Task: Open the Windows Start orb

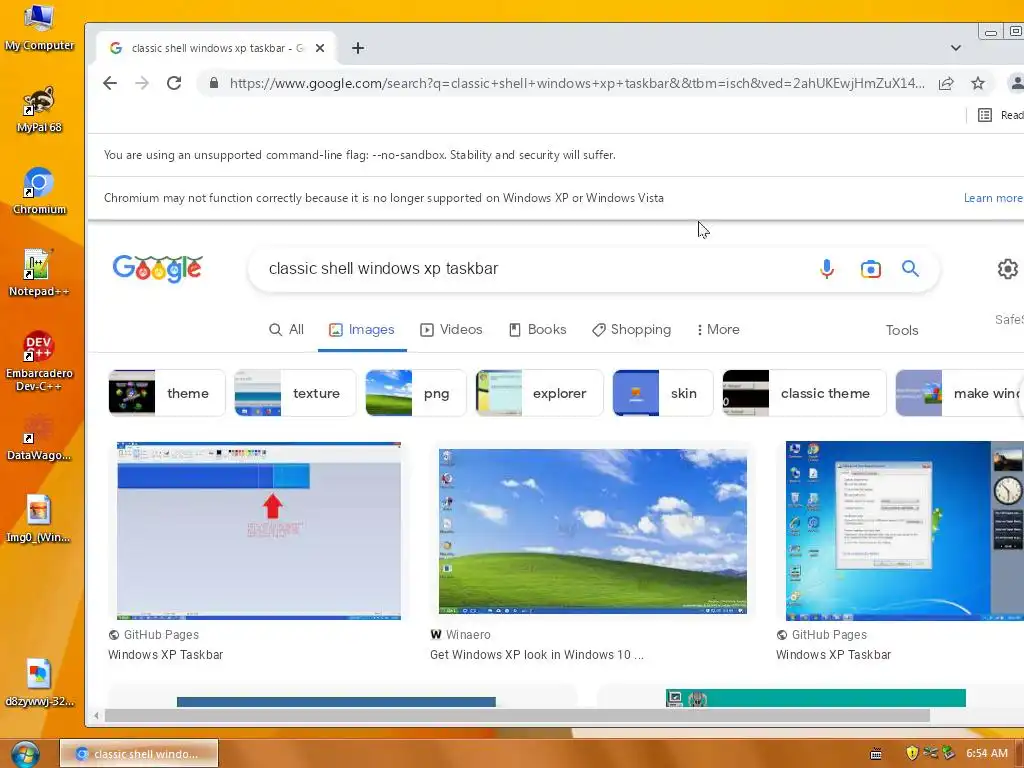Action: click(x=25, y=754)
